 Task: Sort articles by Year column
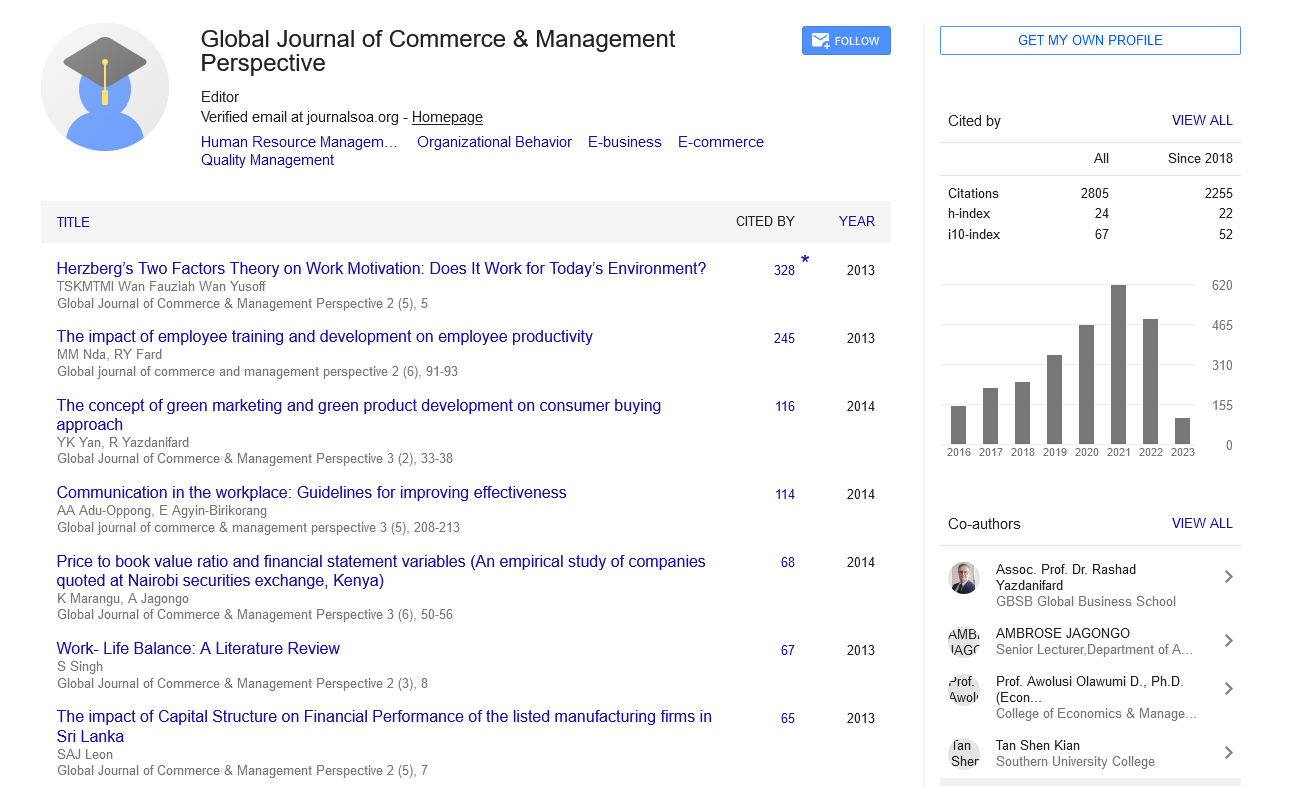(857, 222)
